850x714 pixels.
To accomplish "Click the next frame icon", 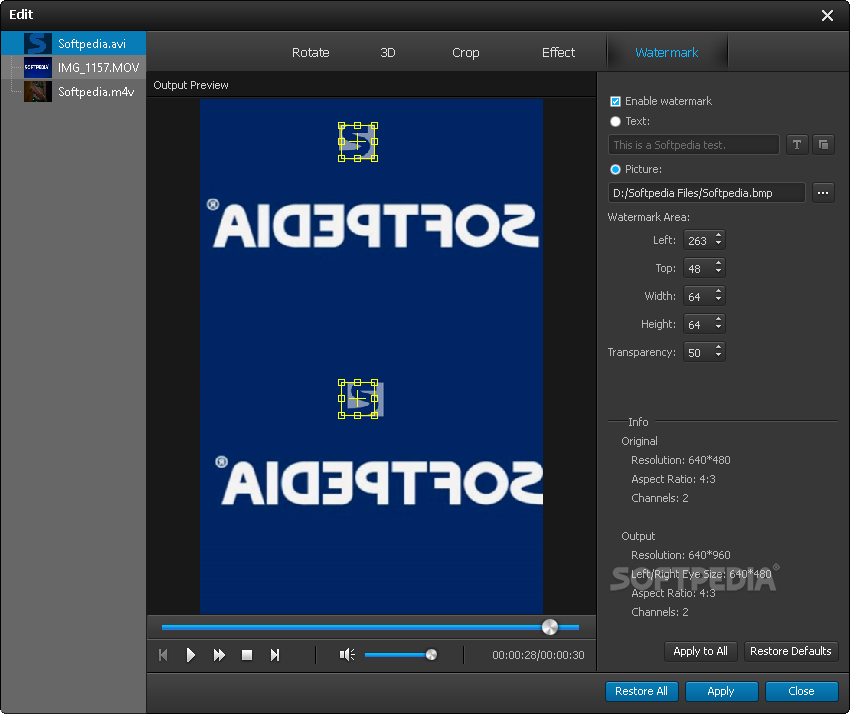I will (275, 655).
